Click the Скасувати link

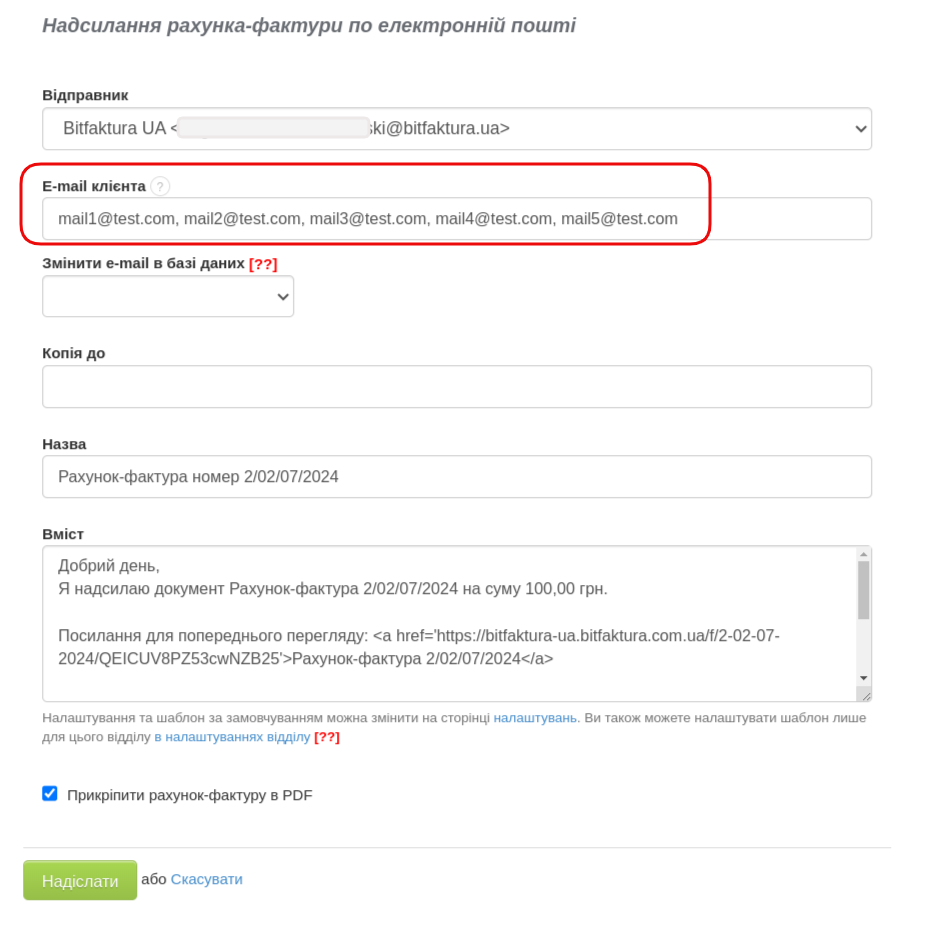(206, 879)
